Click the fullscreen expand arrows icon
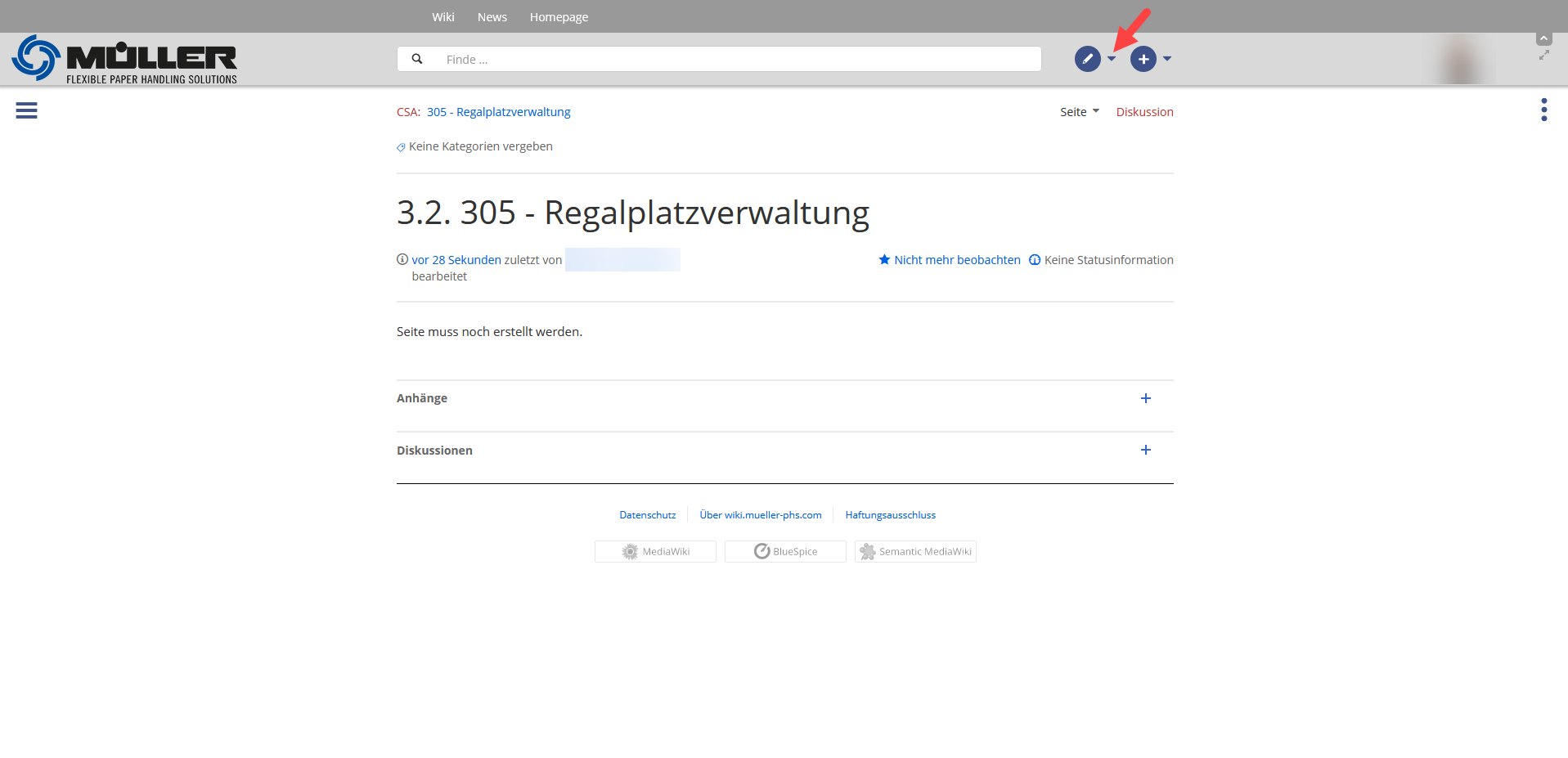Screen dimensions: 1568x758 click(x=1543, y=56)
